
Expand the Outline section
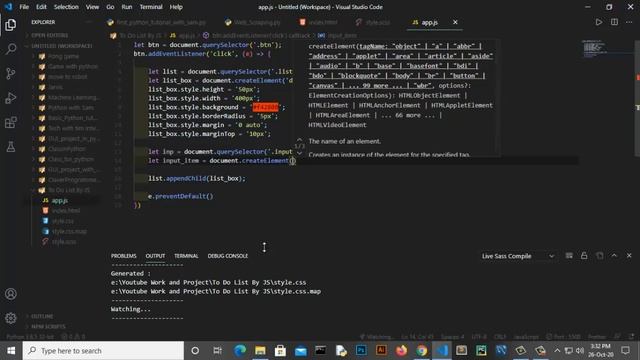[42, 316]
